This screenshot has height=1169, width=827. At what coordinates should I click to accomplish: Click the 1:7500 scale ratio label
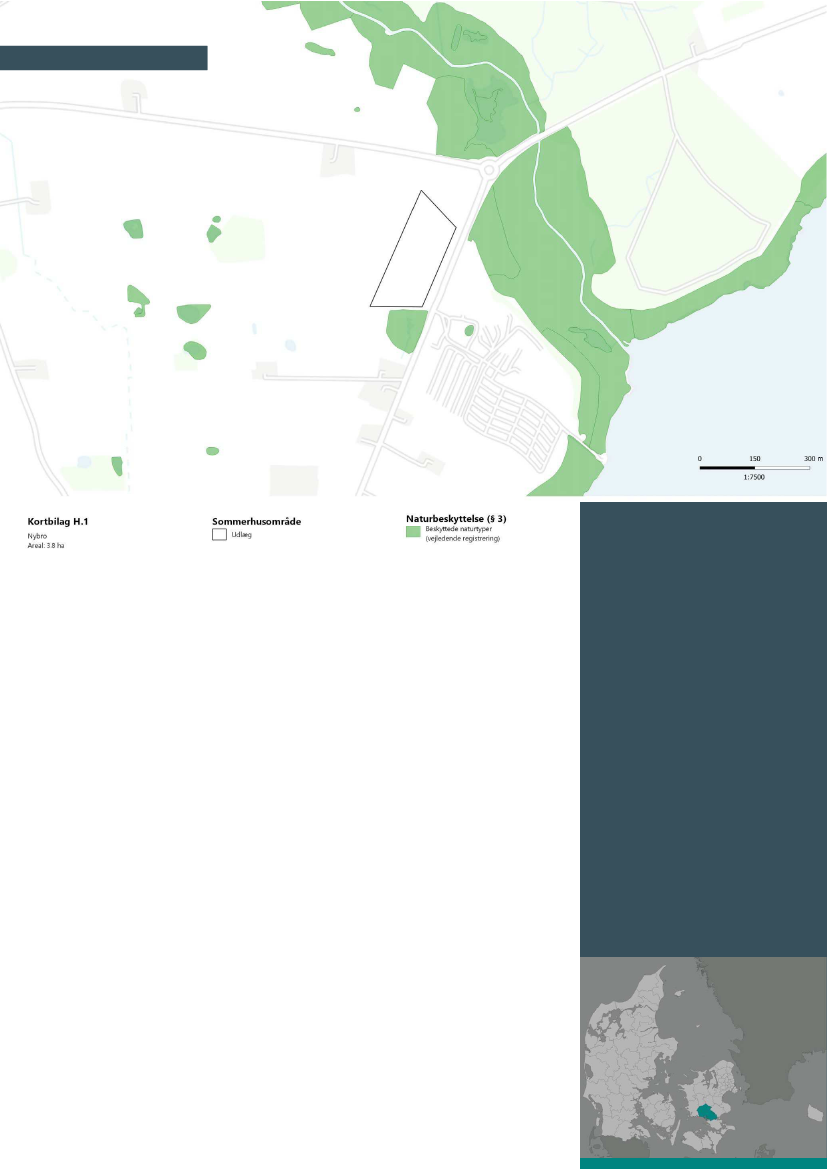point(755,478)
